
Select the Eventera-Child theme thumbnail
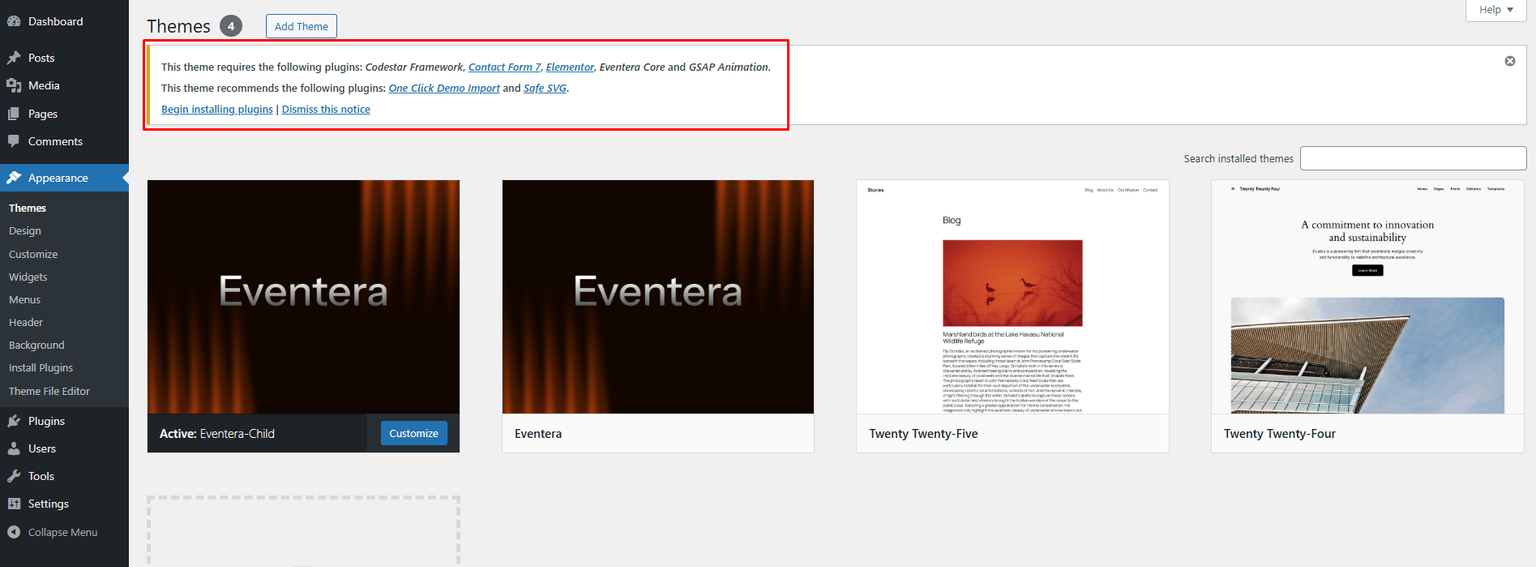pos(303,297)
